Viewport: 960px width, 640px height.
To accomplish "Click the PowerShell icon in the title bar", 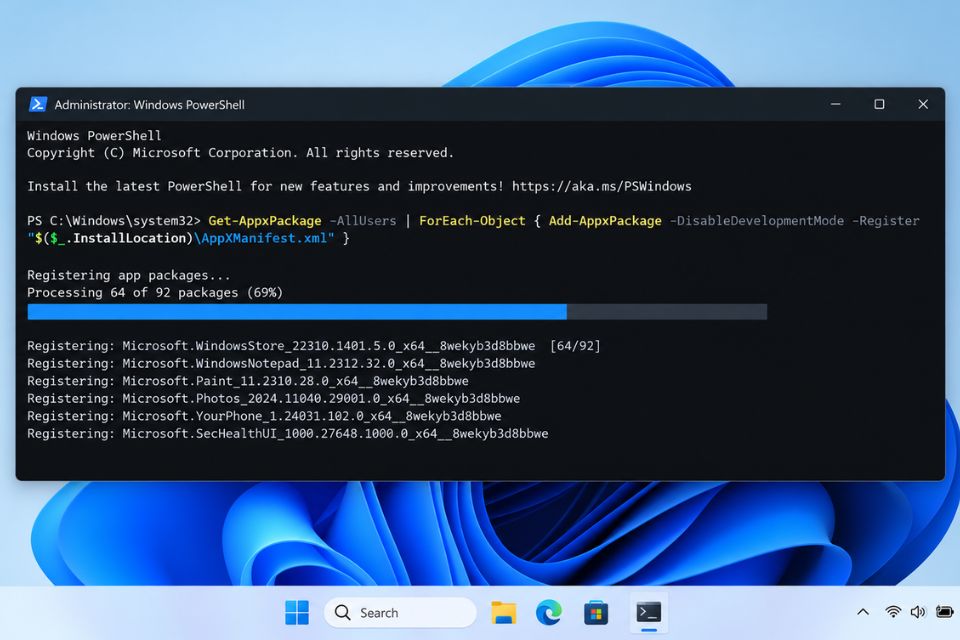I will click(37, 105).
